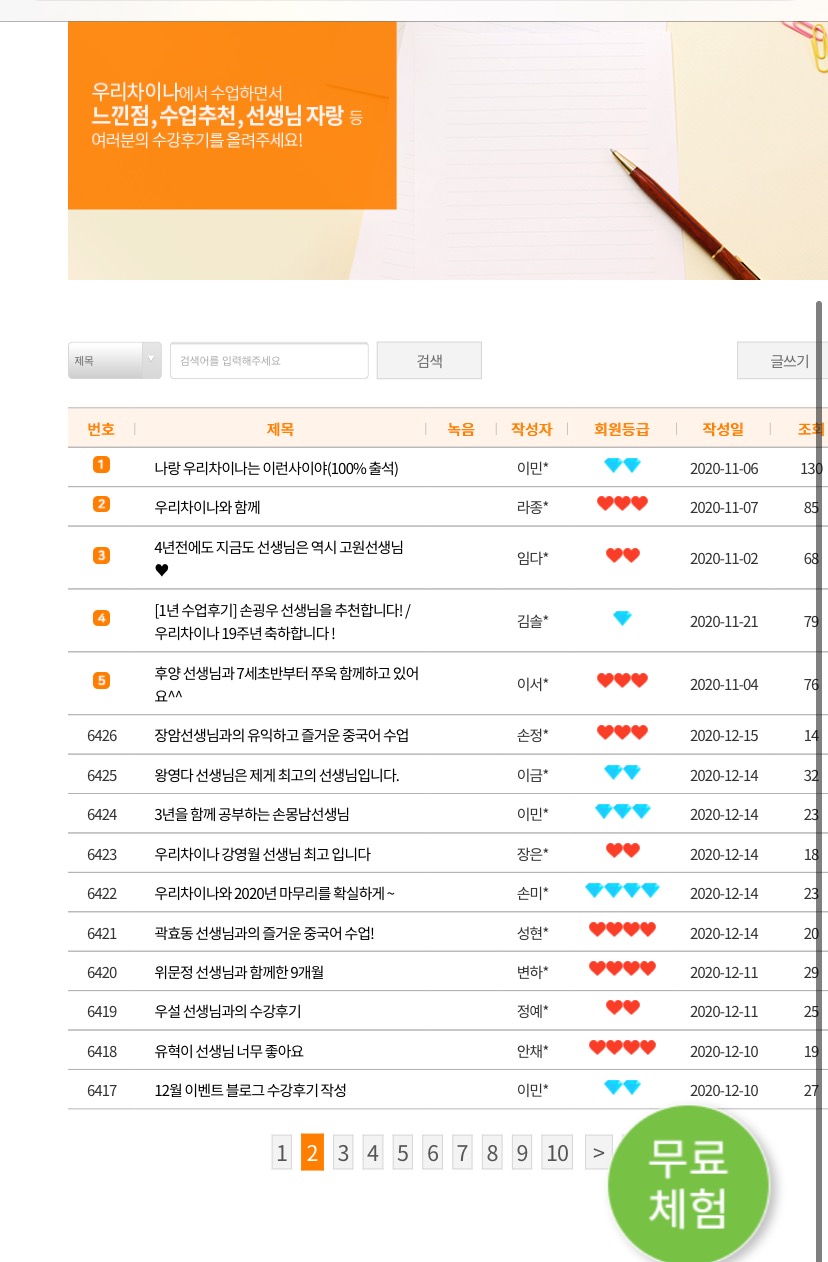The height and width of the screenshot is (1262, 828).
Task: Open post 우리차이나와 2020년 마무리를 확실하게
Action: pos(274,893)
